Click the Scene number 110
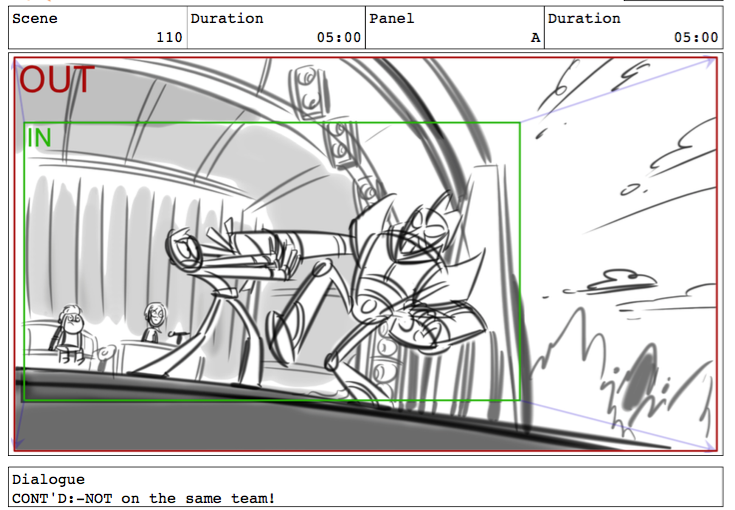The height and width of the screenshot is (510, 735). point(169,37)
